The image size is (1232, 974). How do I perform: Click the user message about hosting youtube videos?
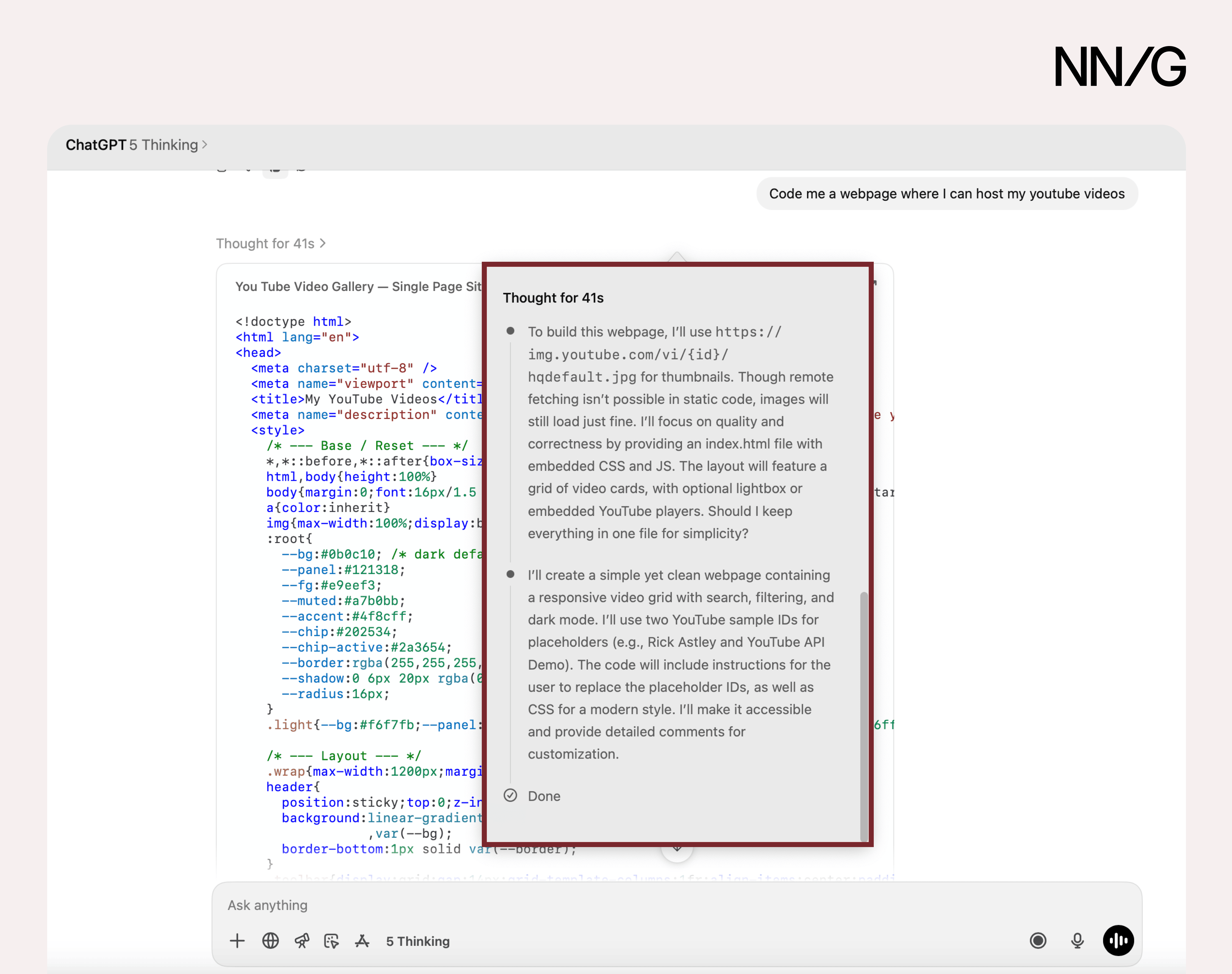946,194
